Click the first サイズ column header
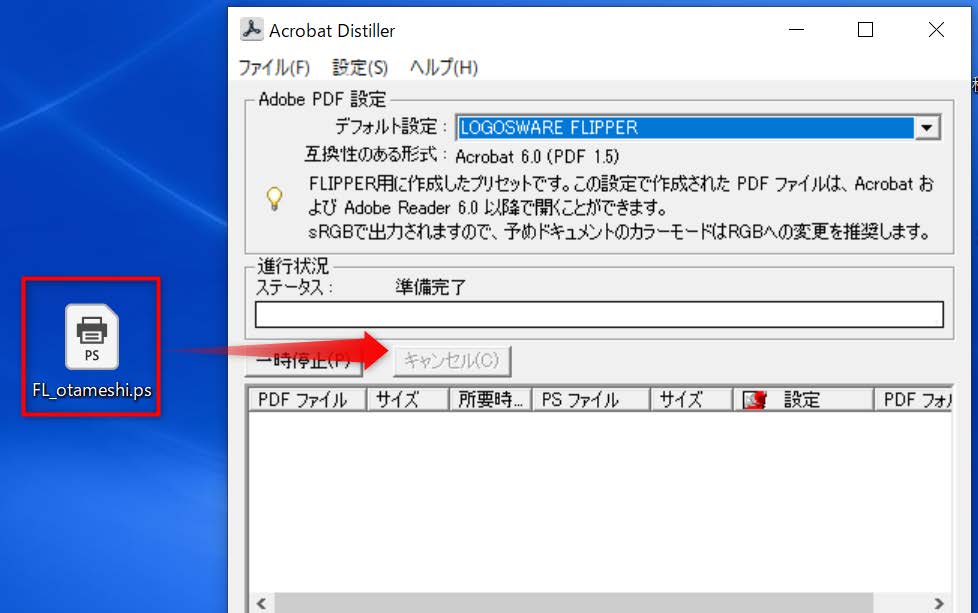Viewport: 978px width, 613px height. [408, 400]
